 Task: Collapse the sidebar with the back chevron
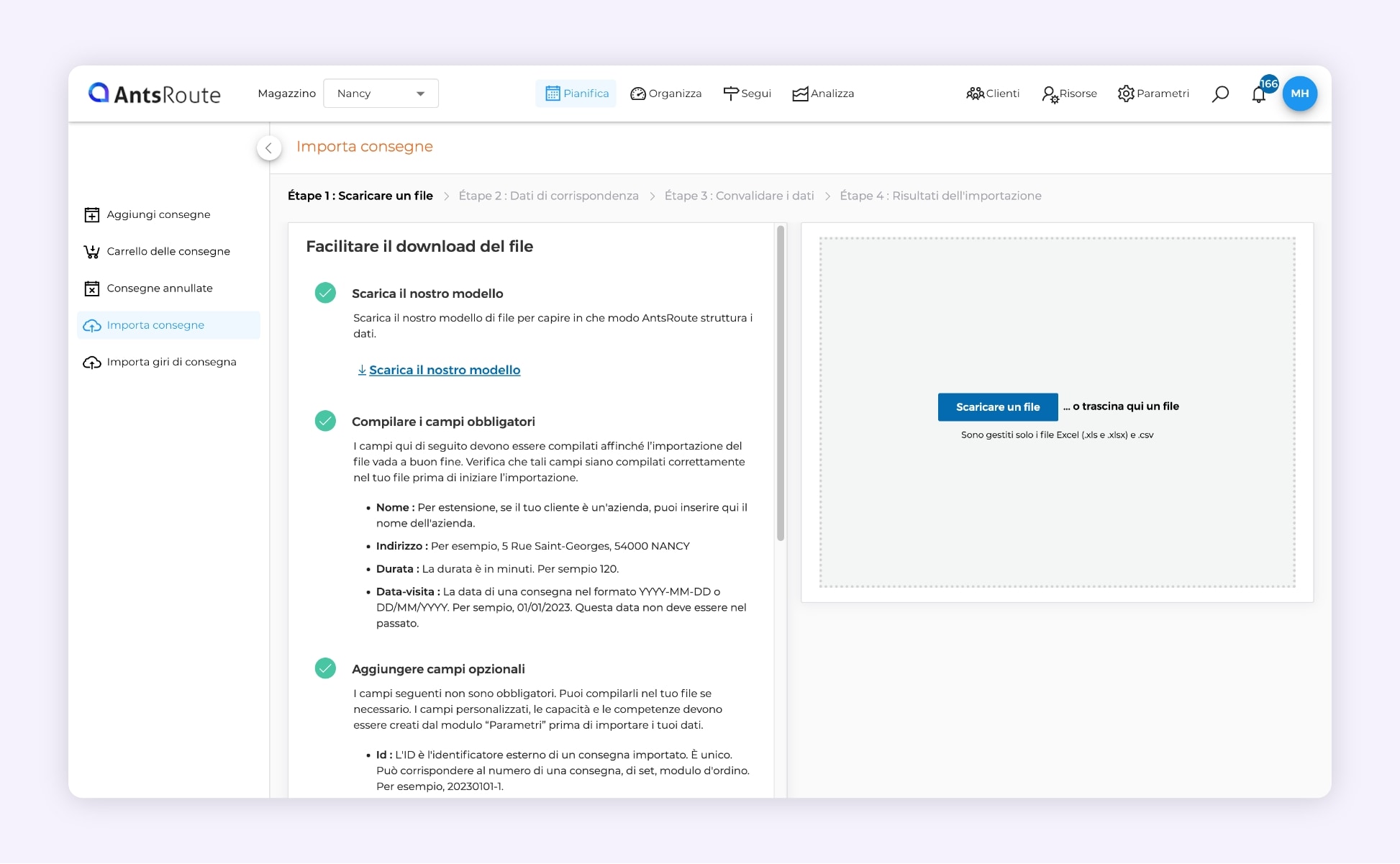pyautogui.click(x=269, y=147)
